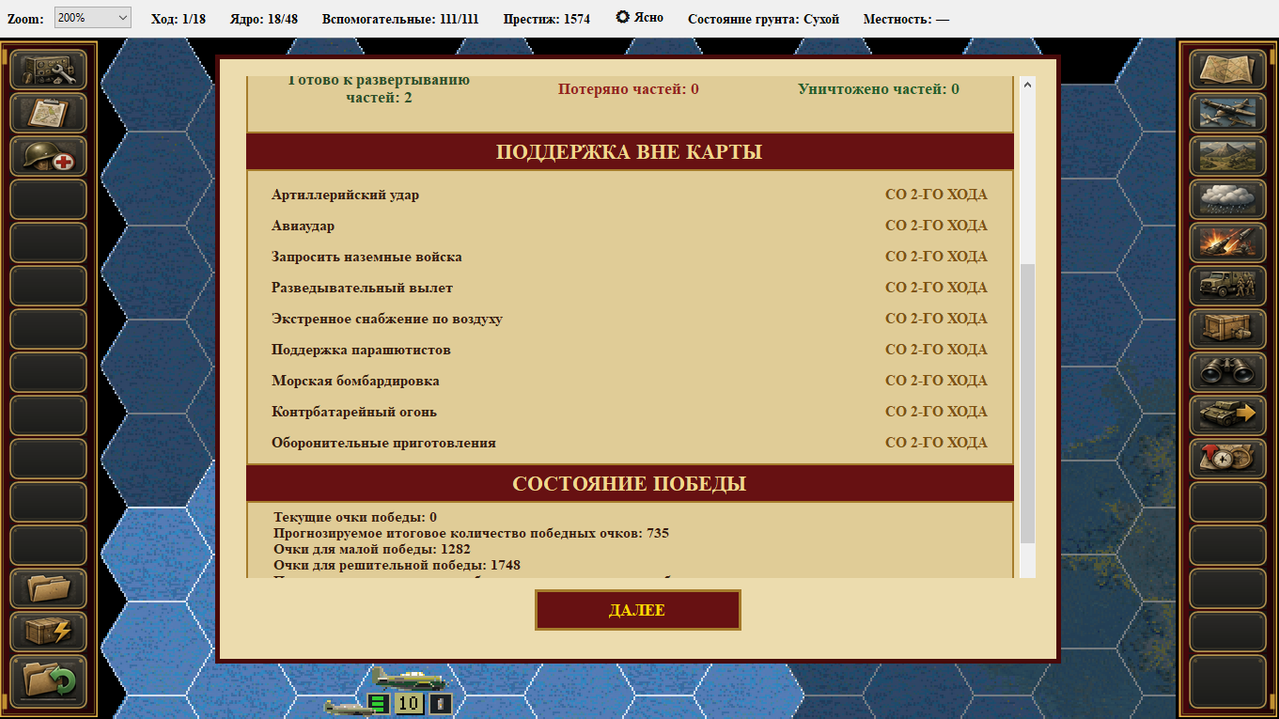Image resolution: width=1279 pixels, height=719 pixels.
Task: Open the radio and wrench settings icon
Action: tap(48, 70)
